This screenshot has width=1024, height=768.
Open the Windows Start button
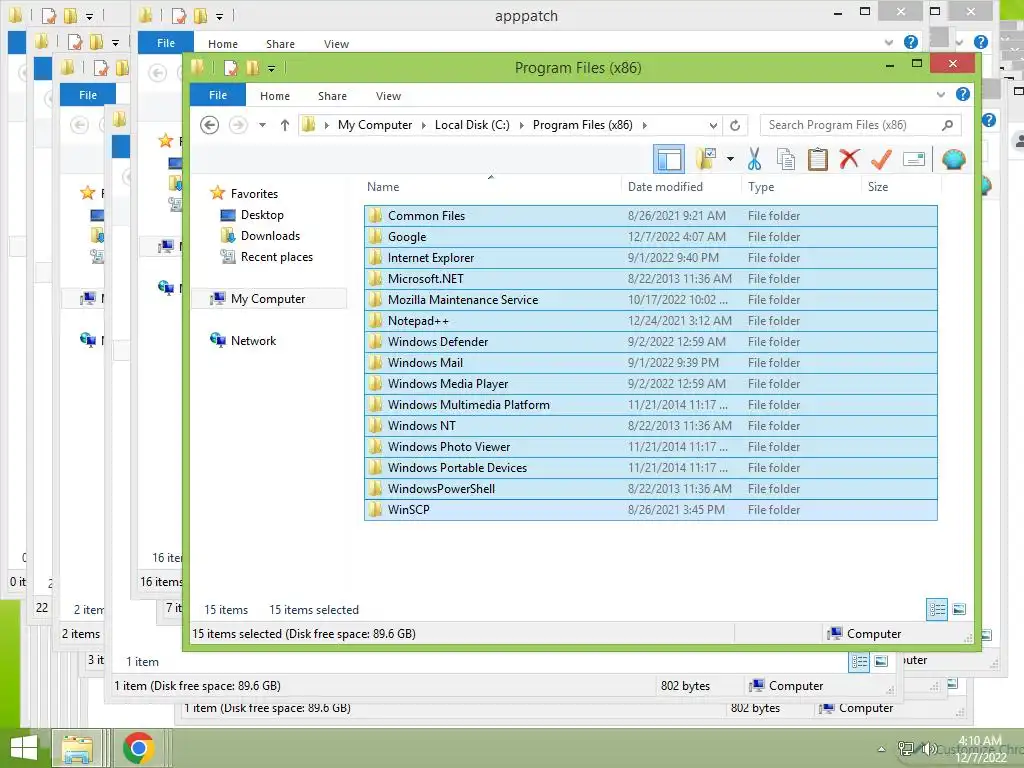tap(24, 748)
